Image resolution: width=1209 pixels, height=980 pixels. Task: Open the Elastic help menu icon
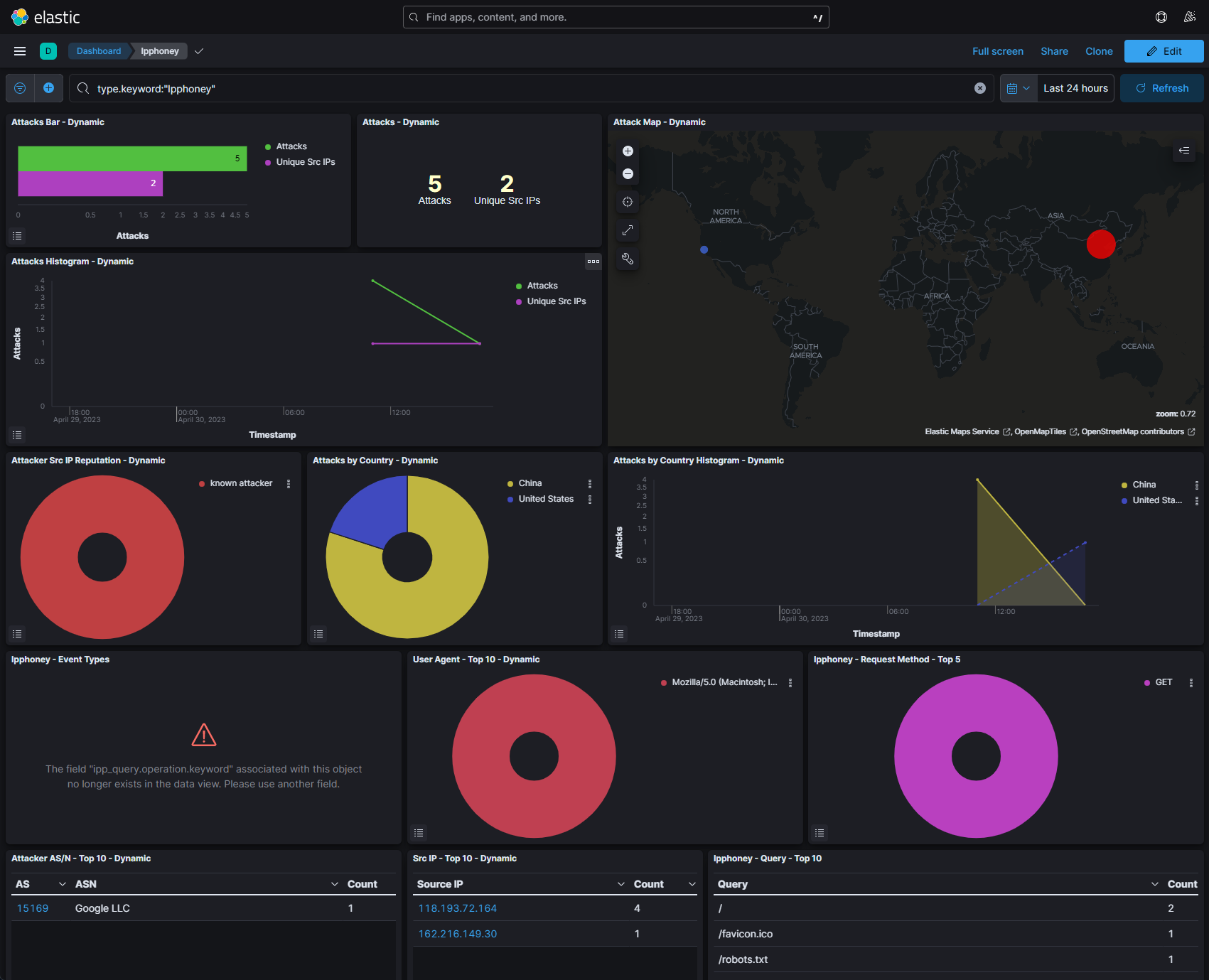point(1161,17)
